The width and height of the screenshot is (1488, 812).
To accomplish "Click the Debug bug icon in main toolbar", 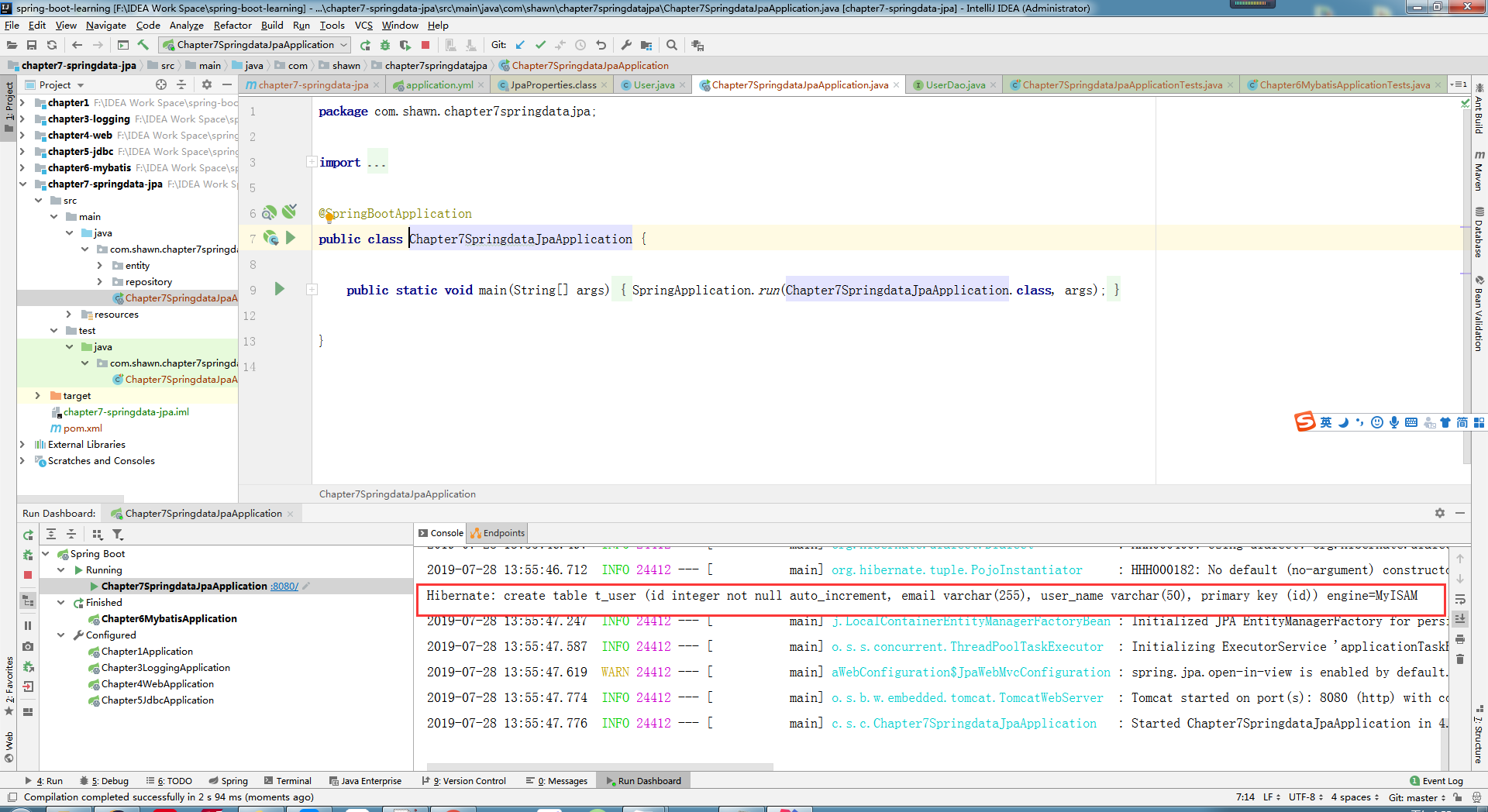I will (385, 45).
